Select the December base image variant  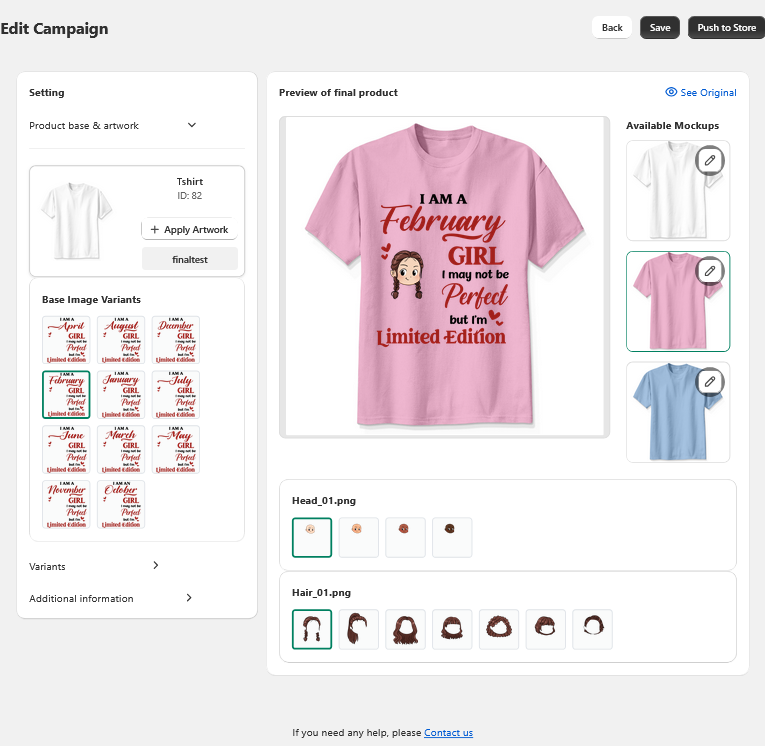coord(176,340)
